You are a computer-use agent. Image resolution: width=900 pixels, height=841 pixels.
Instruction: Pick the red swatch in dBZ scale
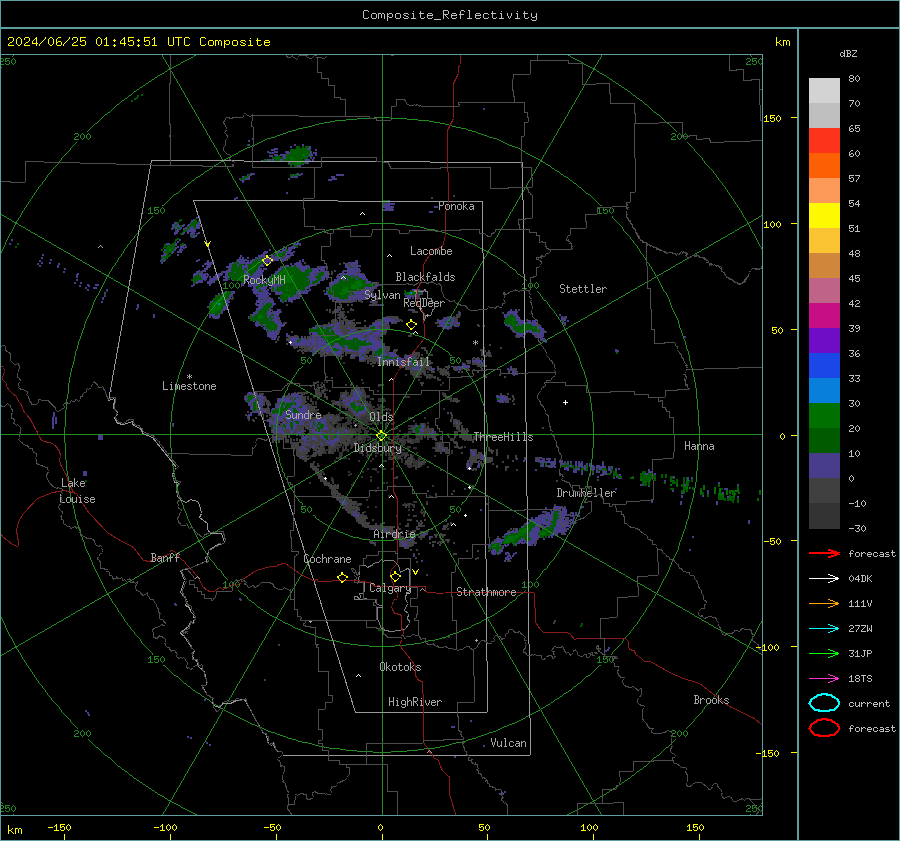(x=824, y=141)
